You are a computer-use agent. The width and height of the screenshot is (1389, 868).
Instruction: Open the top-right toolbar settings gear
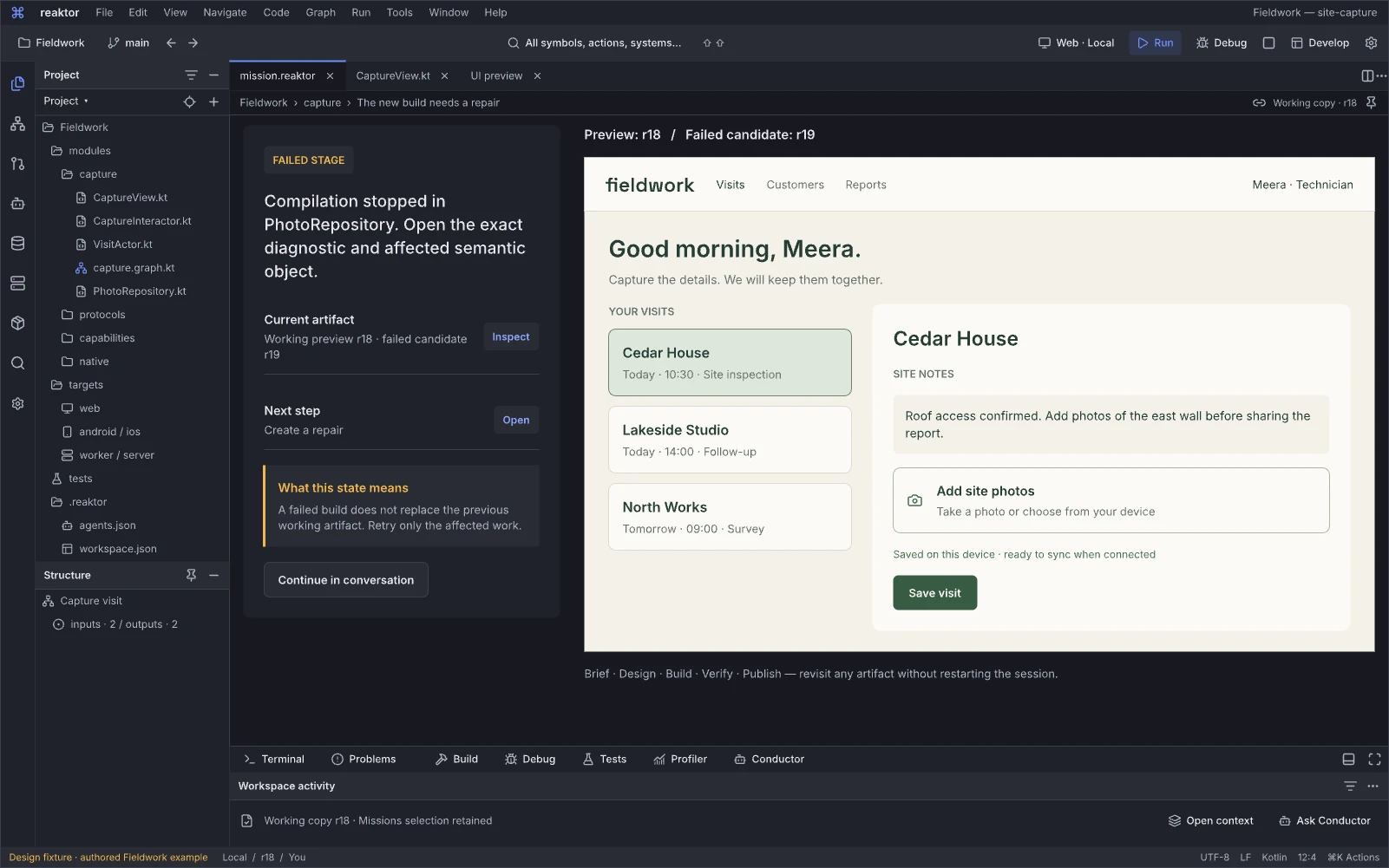1371,42
